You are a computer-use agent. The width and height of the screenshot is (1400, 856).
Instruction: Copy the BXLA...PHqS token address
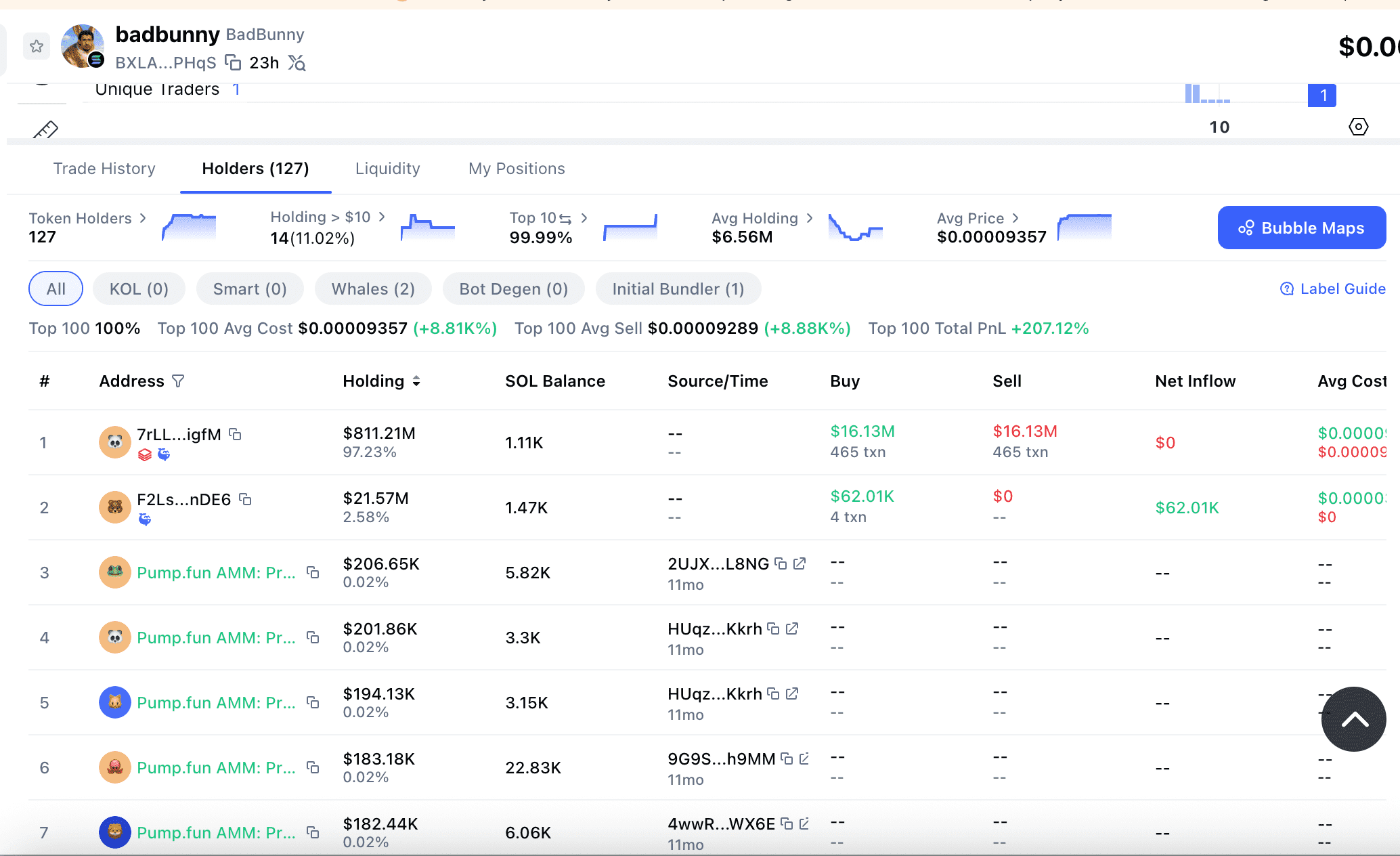click(233, 63)
